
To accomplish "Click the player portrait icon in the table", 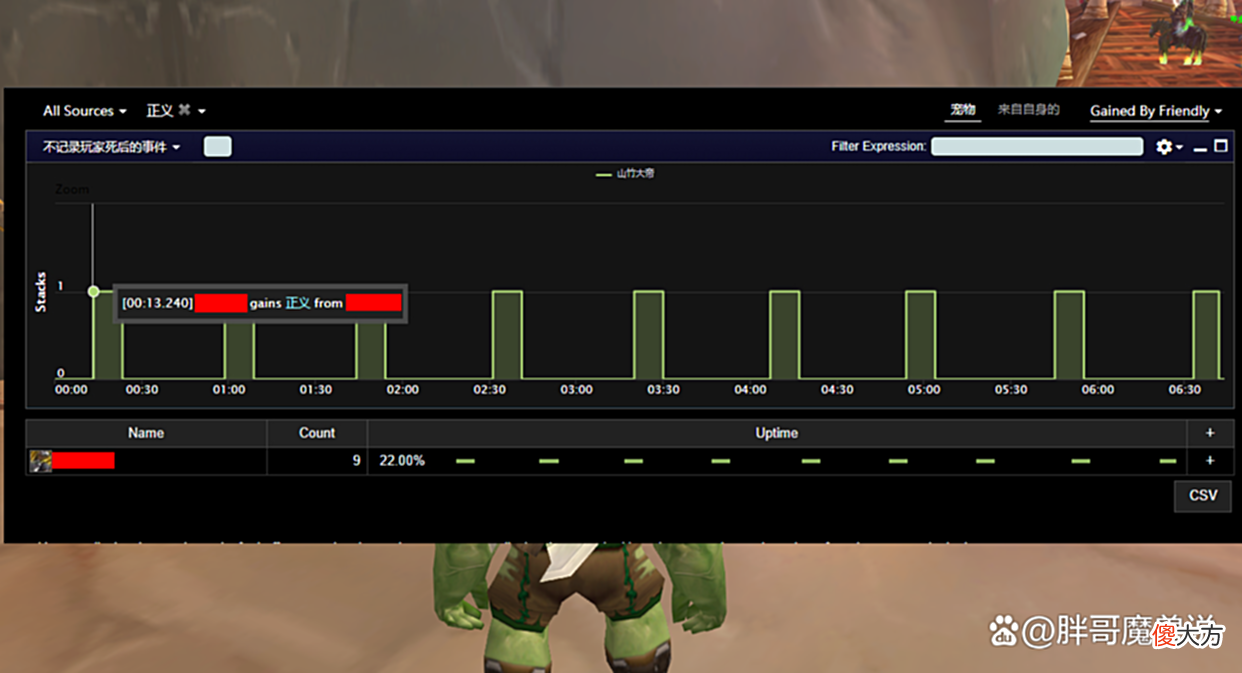I will [40, 461].
